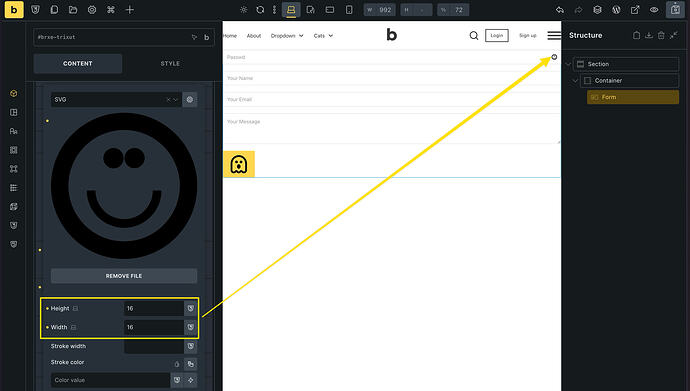Click the zoom percent field showing 72
690x391 pixels.
(x=453, y=10)
